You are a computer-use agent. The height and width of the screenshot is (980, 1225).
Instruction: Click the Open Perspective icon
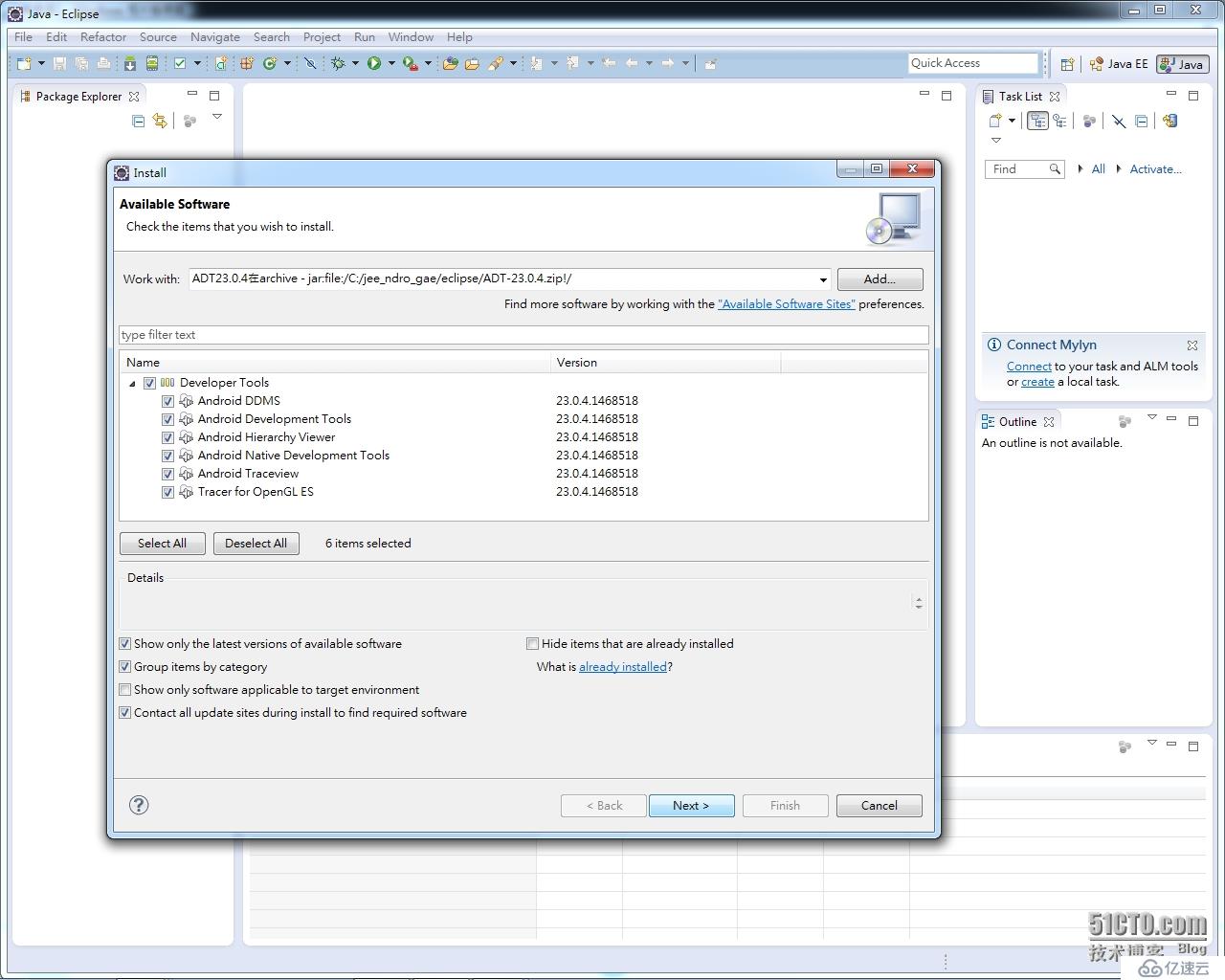[1067, 64]
